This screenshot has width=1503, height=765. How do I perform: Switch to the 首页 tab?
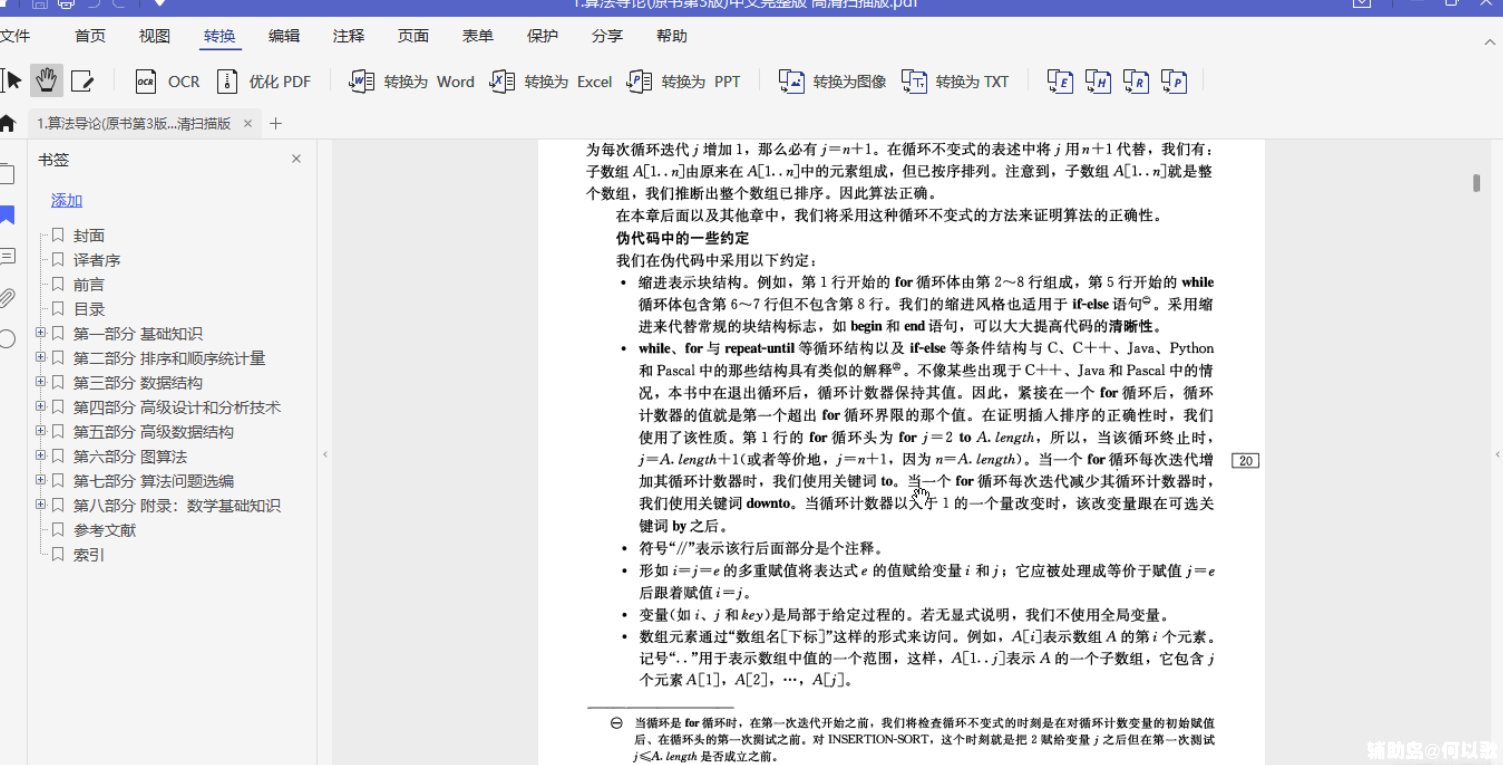tap(90, 36)
